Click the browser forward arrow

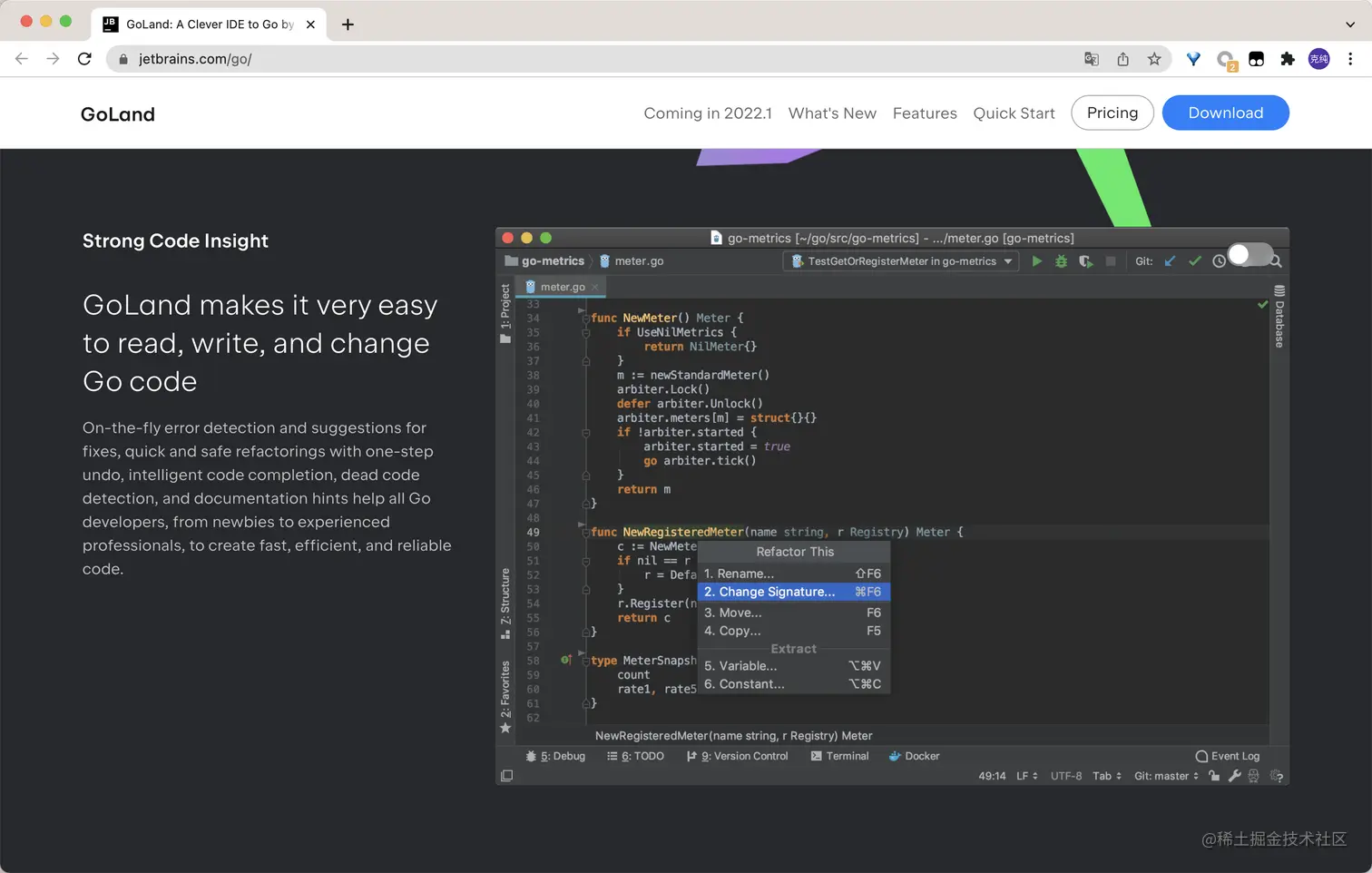click(x=54, y=59)
